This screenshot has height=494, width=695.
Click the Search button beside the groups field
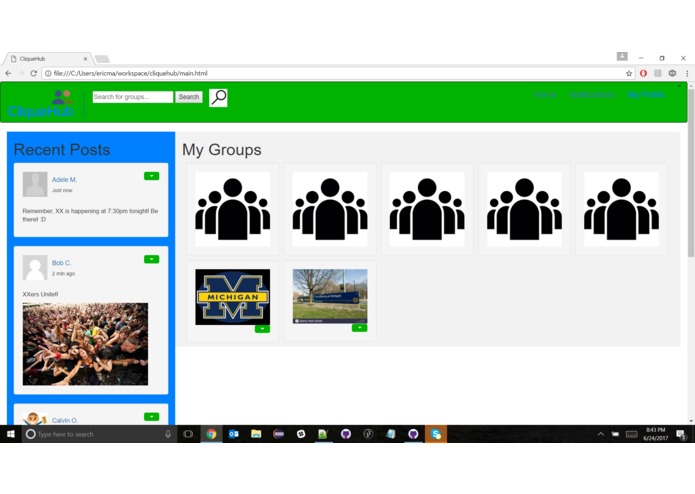pyautogui.click(x=189, y=97)
